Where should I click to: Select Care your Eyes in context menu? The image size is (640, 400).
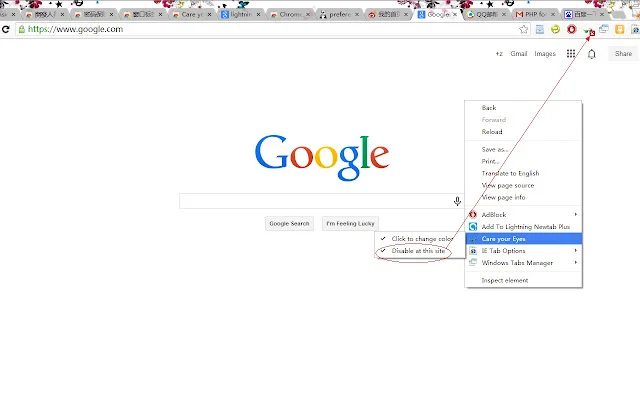click(524, 239)
